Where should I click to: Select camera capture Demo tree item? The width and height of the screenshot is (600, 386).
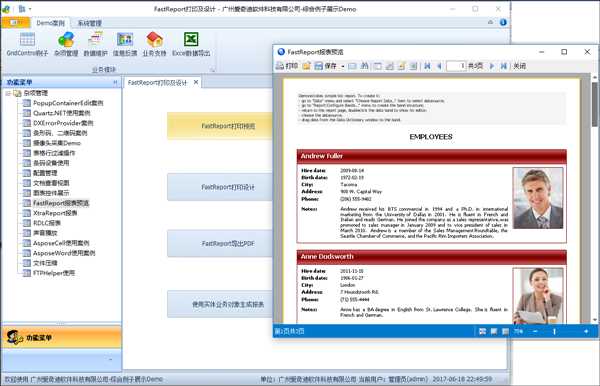click(57, 143)
